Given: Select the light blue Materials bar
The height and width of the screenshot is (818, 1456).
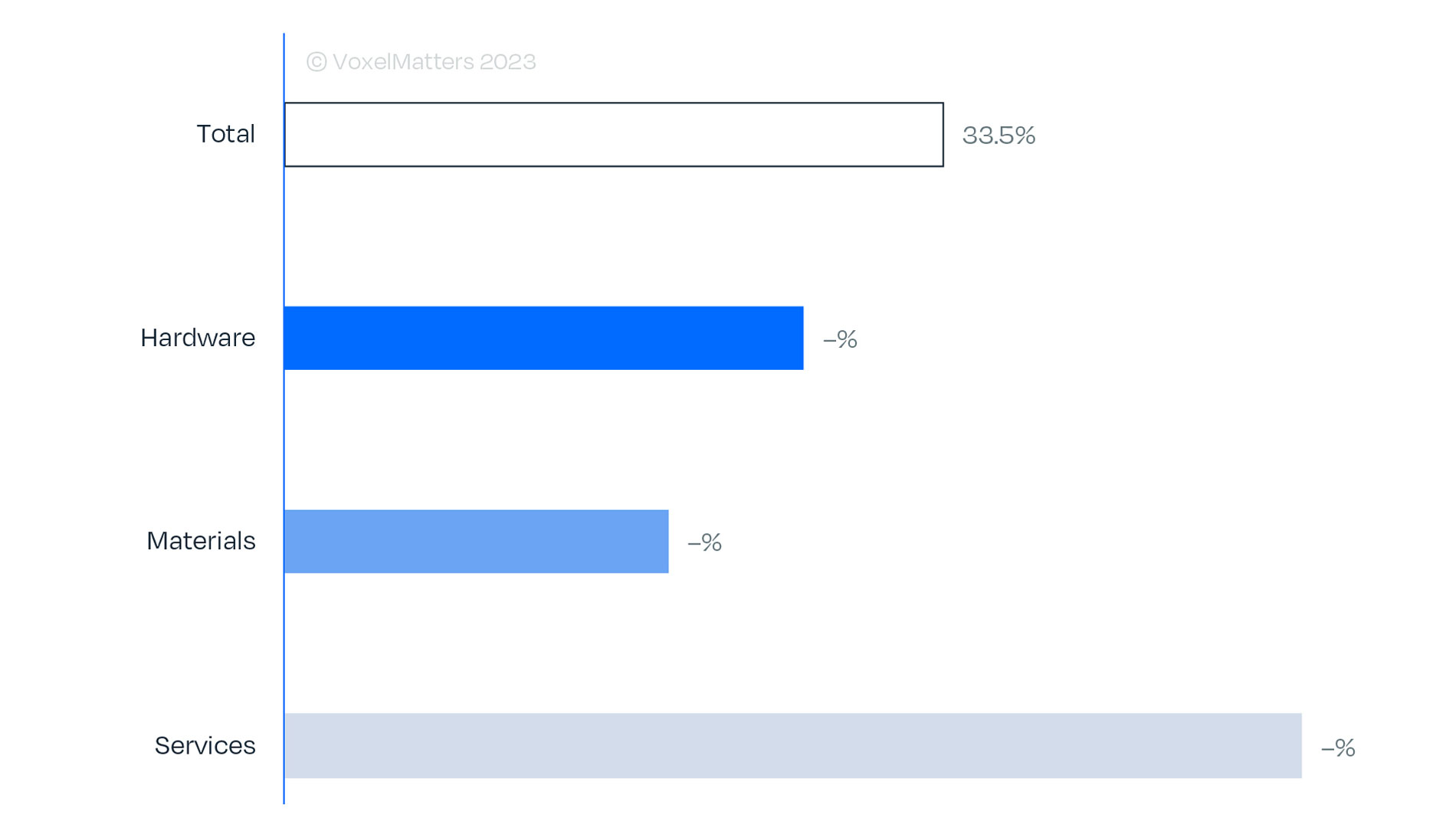Looking at the screenshot, I should coord(477,542).
